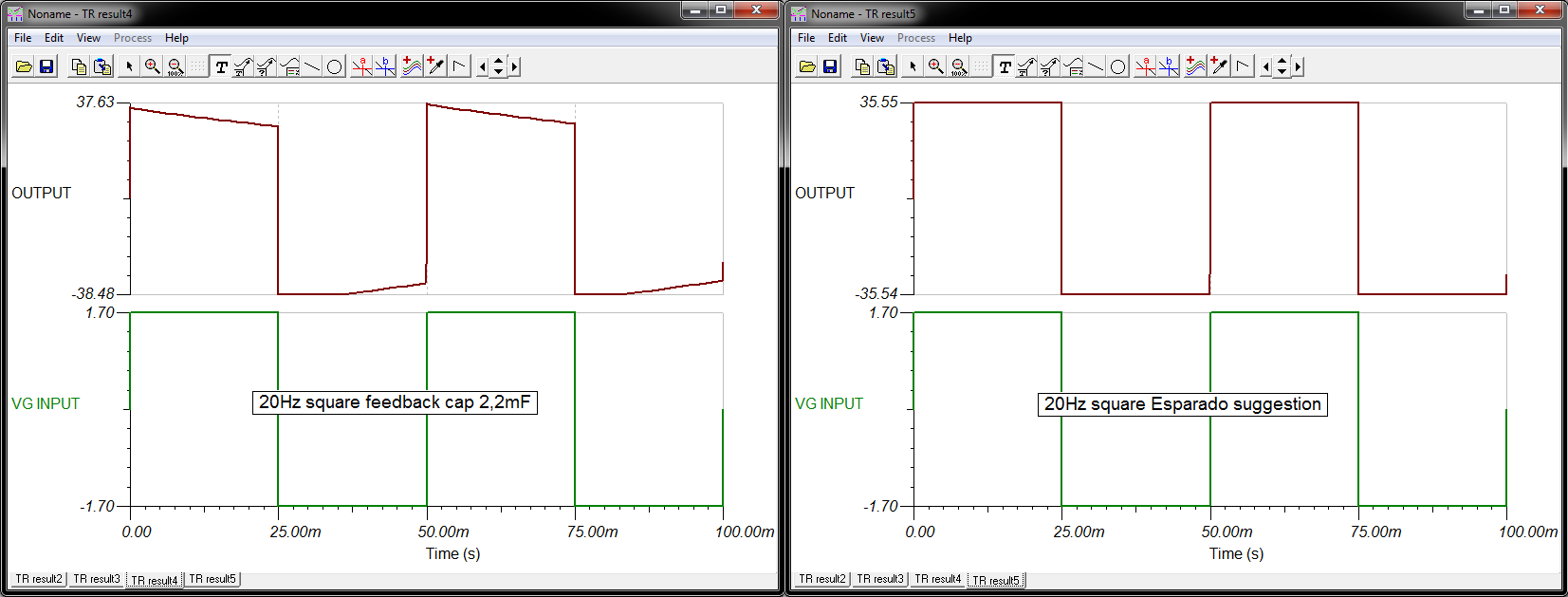The image size is (1568, 597).
Task: Paste icon in TR result4 toolbar
Action: tap(102, 66)
